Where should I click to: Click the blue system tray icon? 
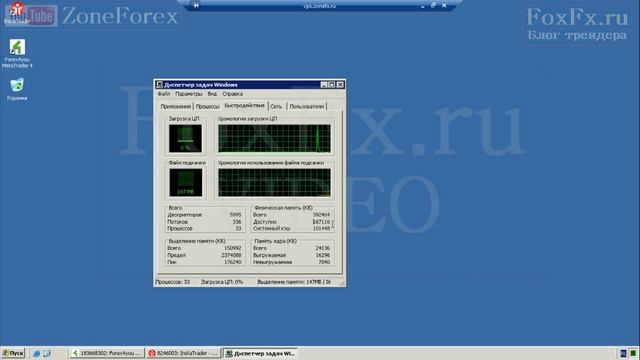(623, 353)
